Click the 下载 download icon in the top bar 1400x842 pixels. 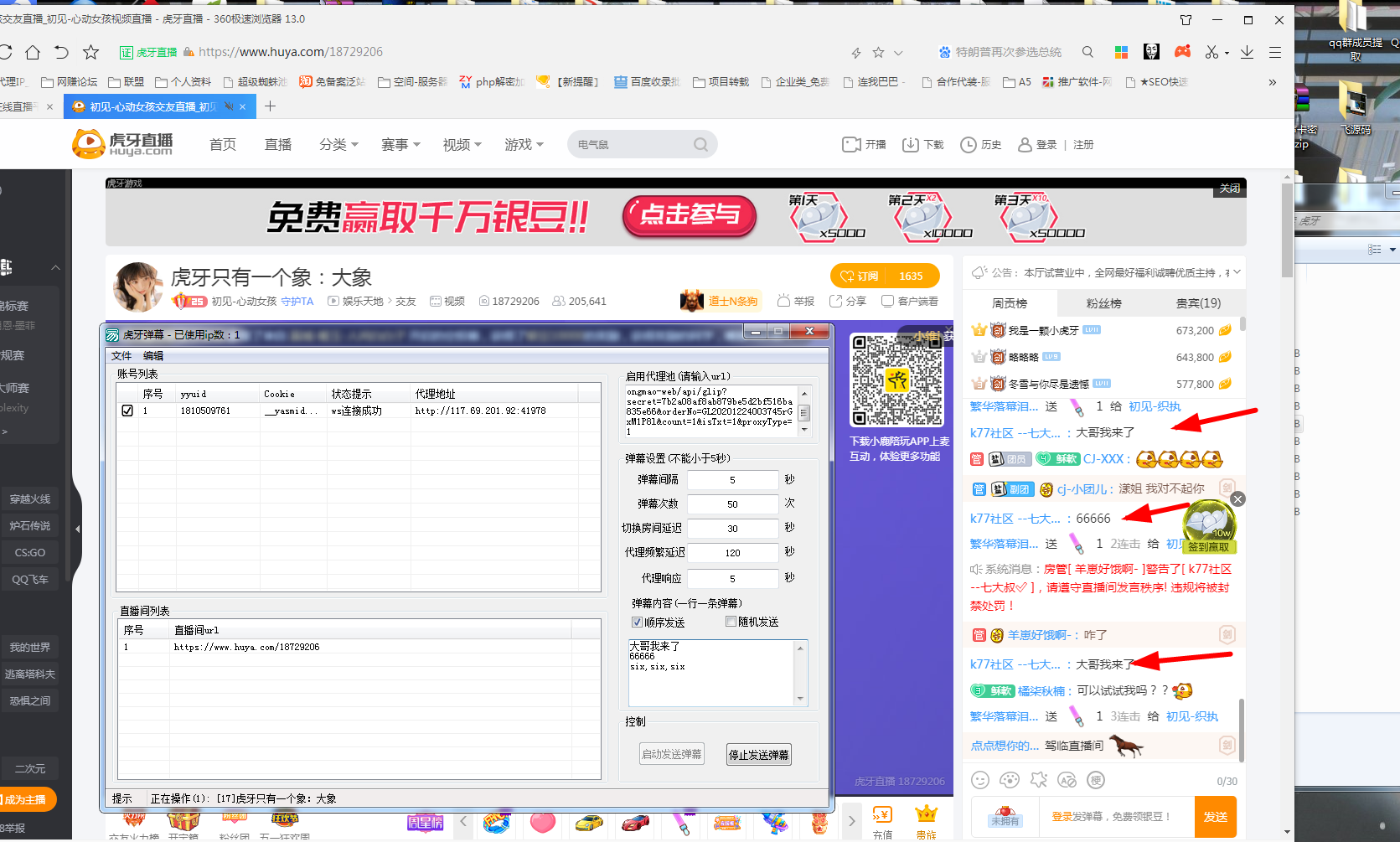[x=912, y=144]
